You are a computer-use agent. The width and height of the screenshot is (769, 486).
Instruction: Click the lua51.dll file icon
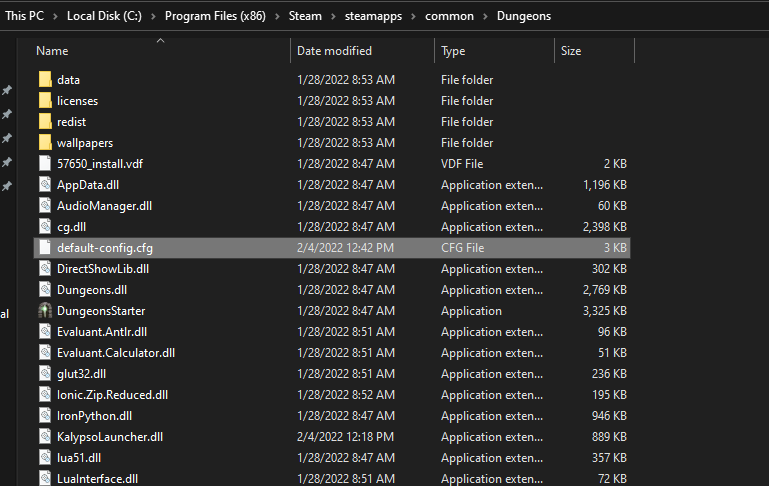point(45,458)
